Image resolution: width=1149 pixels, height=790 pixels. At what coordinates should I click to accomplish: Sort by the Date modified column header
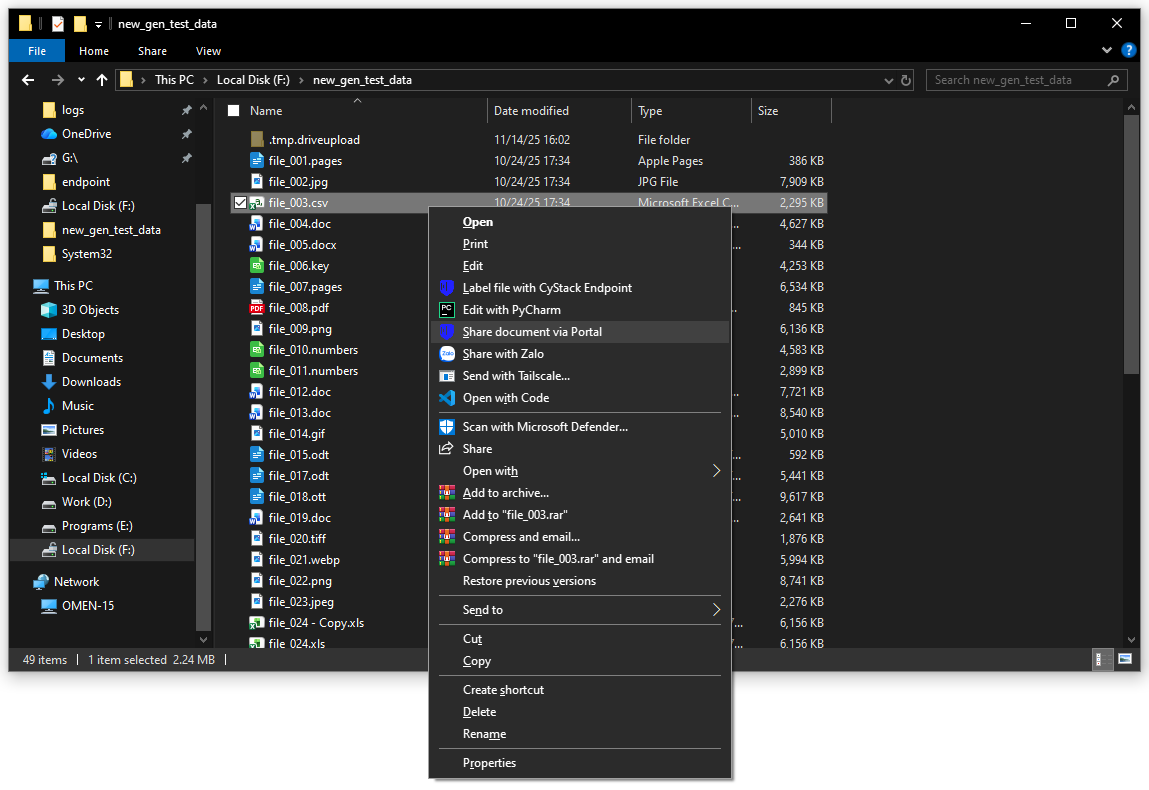558,111
